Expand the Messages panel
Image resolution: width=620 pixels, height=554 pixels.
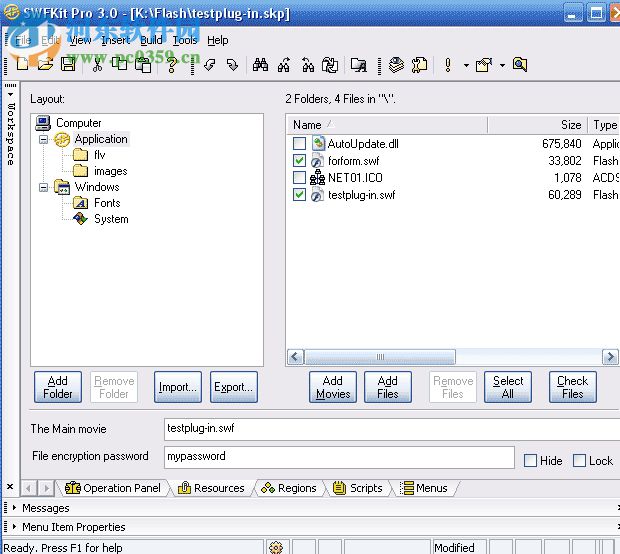(13, 508)
